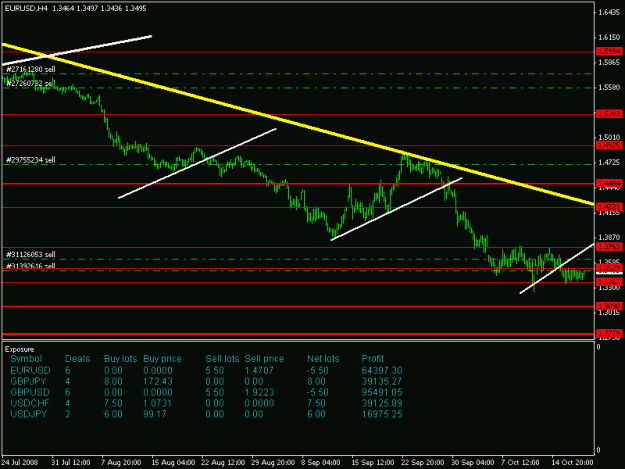Click the USDCHF buy price 1.0731
The height and width of the screenshot is (469, 625).
pos(157,403)
